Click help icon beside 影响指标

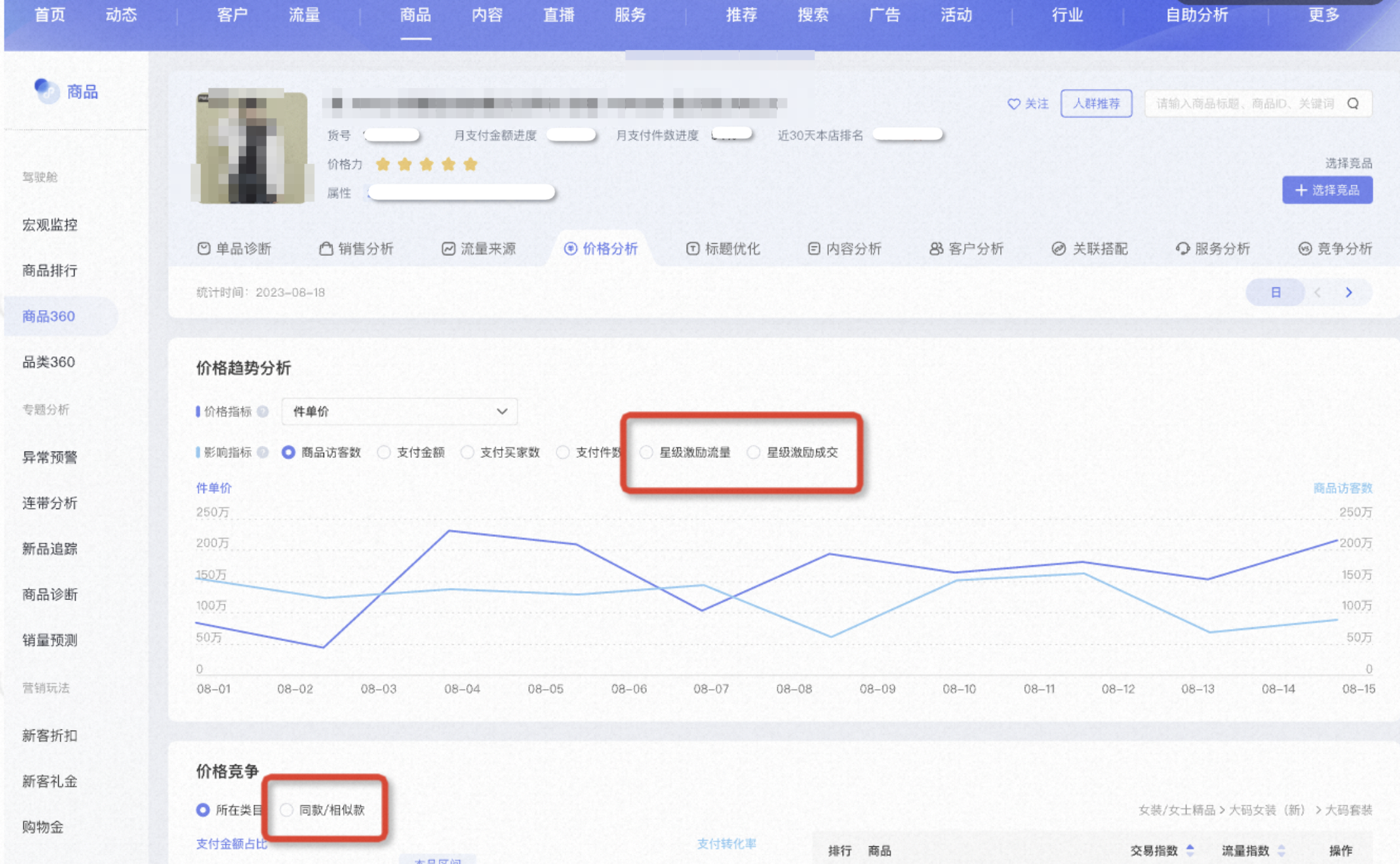(263, 452)
